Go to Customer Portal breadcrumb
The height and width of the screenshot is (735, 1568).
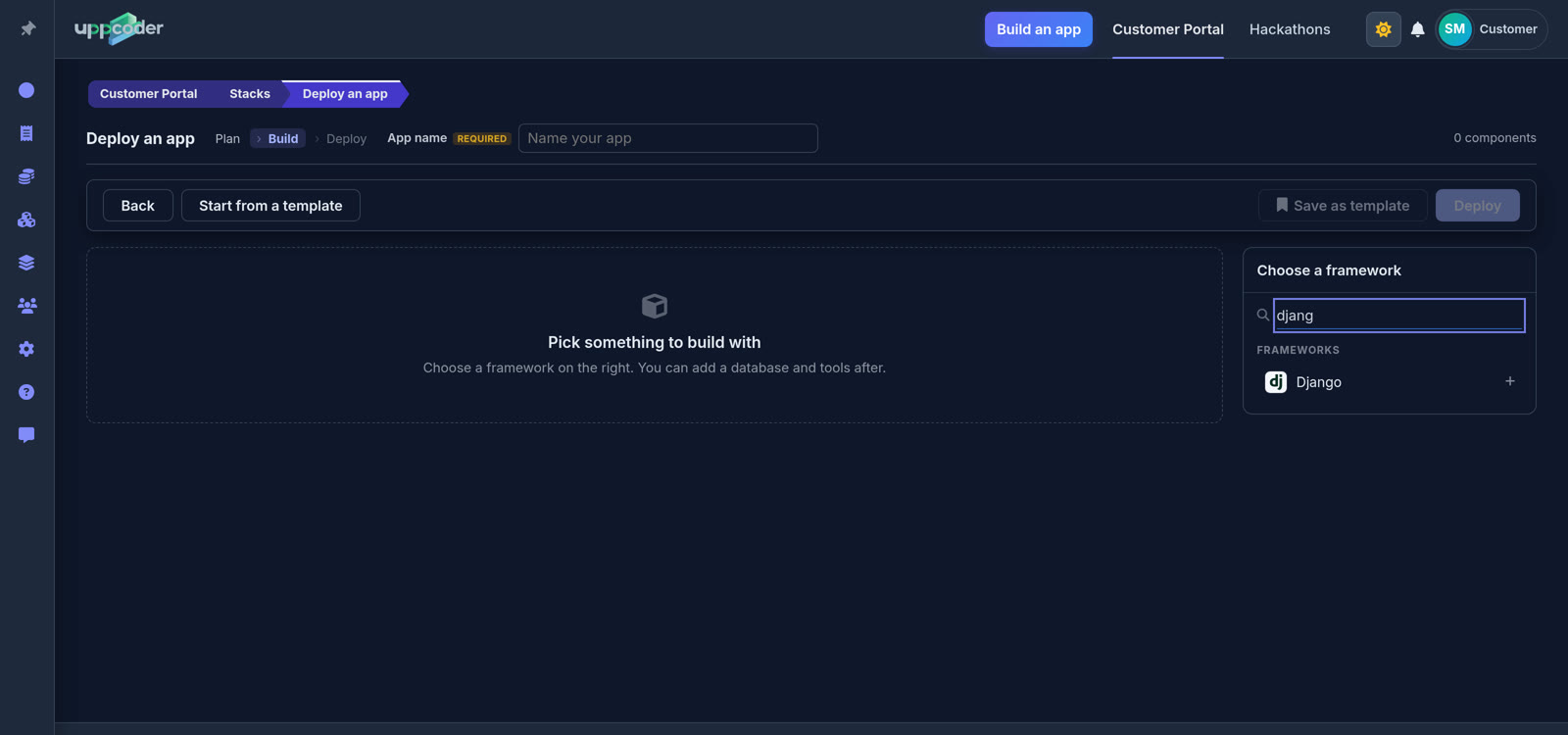coord(148,94)
